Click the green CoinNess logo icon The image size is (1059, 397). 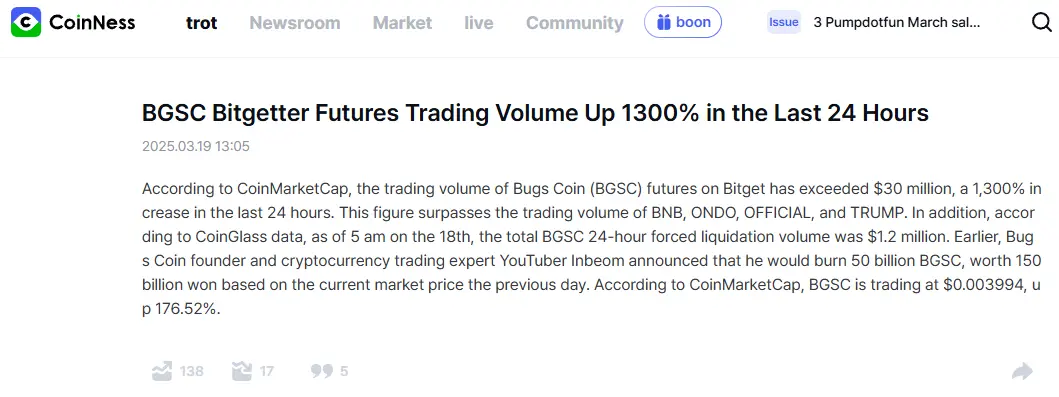point(26,22)
